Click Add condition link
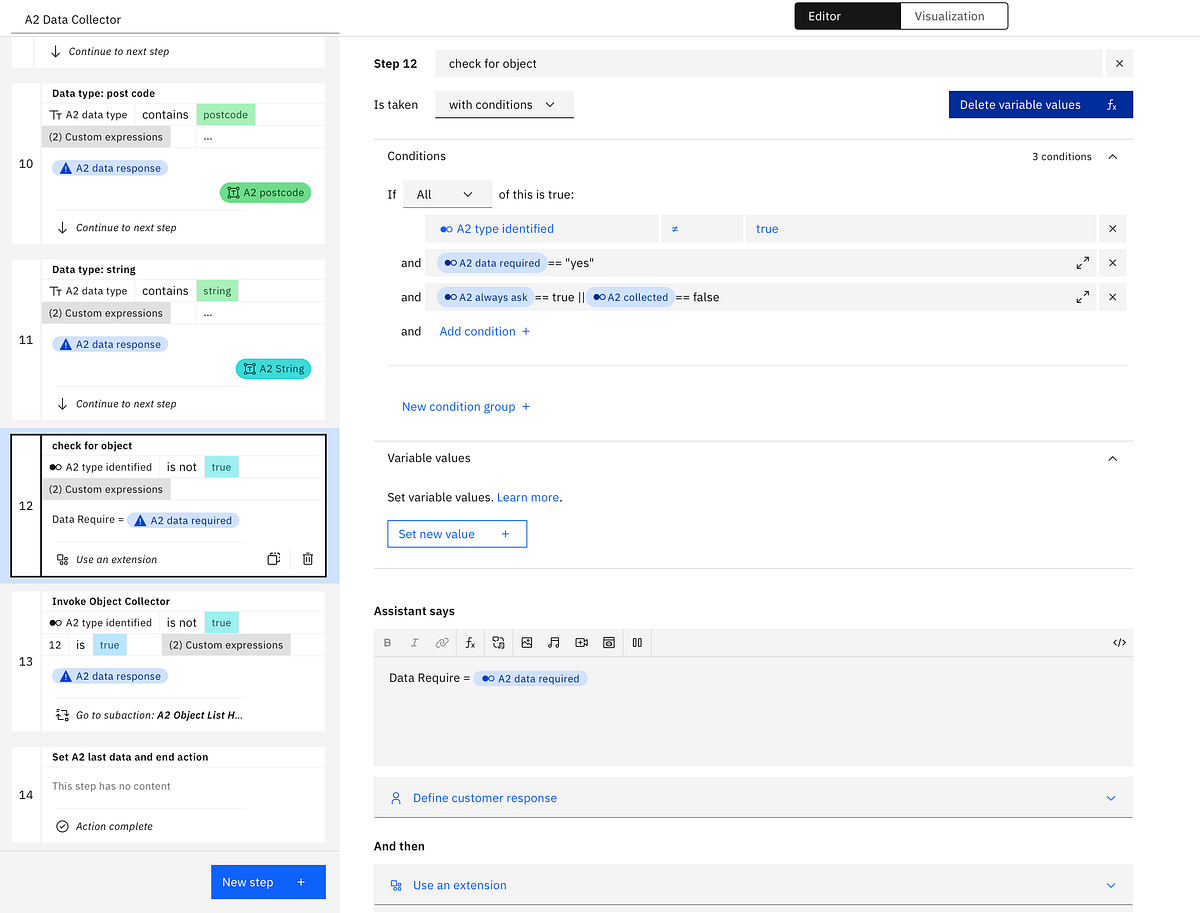The width and height of the screenshot is (1200, 913). coord(485,331)
